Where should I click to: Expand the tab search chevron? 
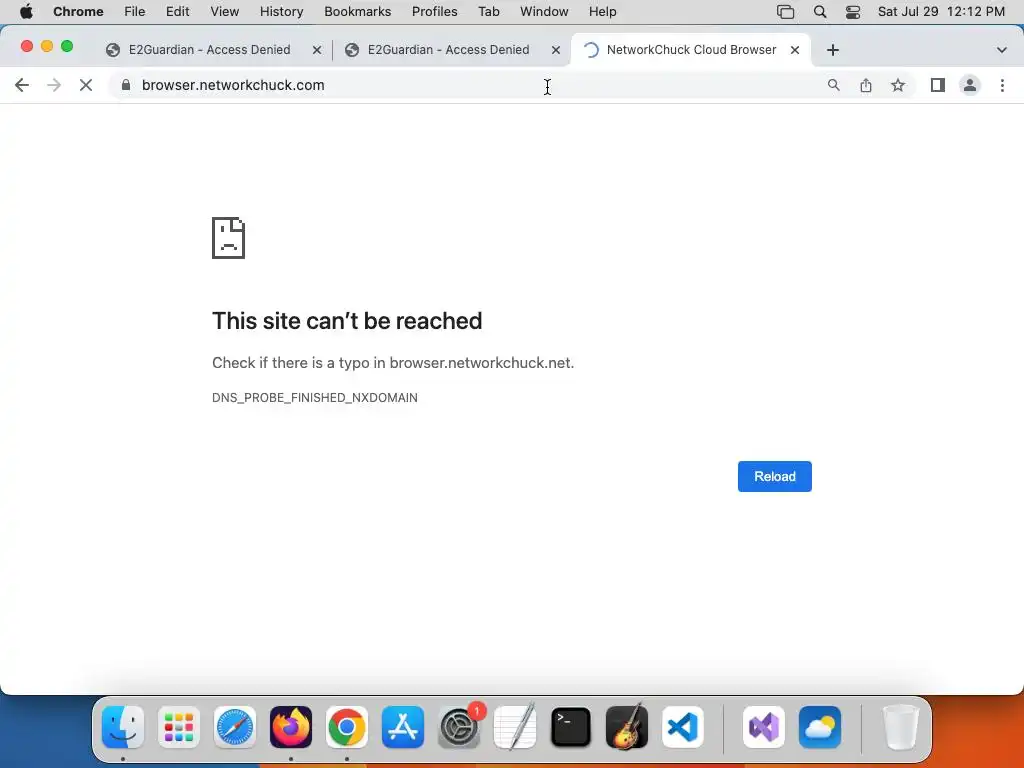pos(1002,50)
